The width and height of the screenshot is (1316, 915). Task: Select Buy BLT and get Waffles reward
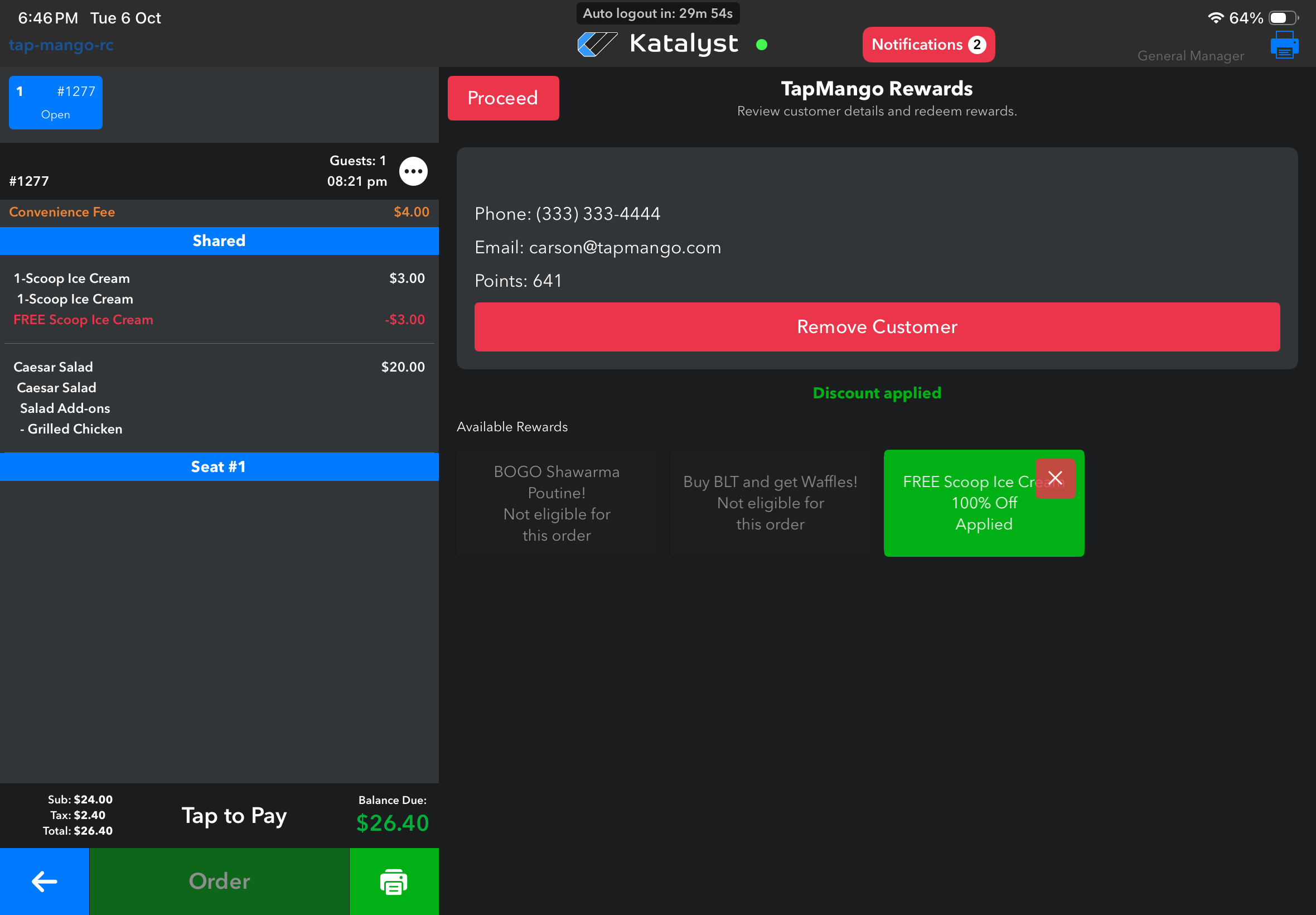point(770,503)
